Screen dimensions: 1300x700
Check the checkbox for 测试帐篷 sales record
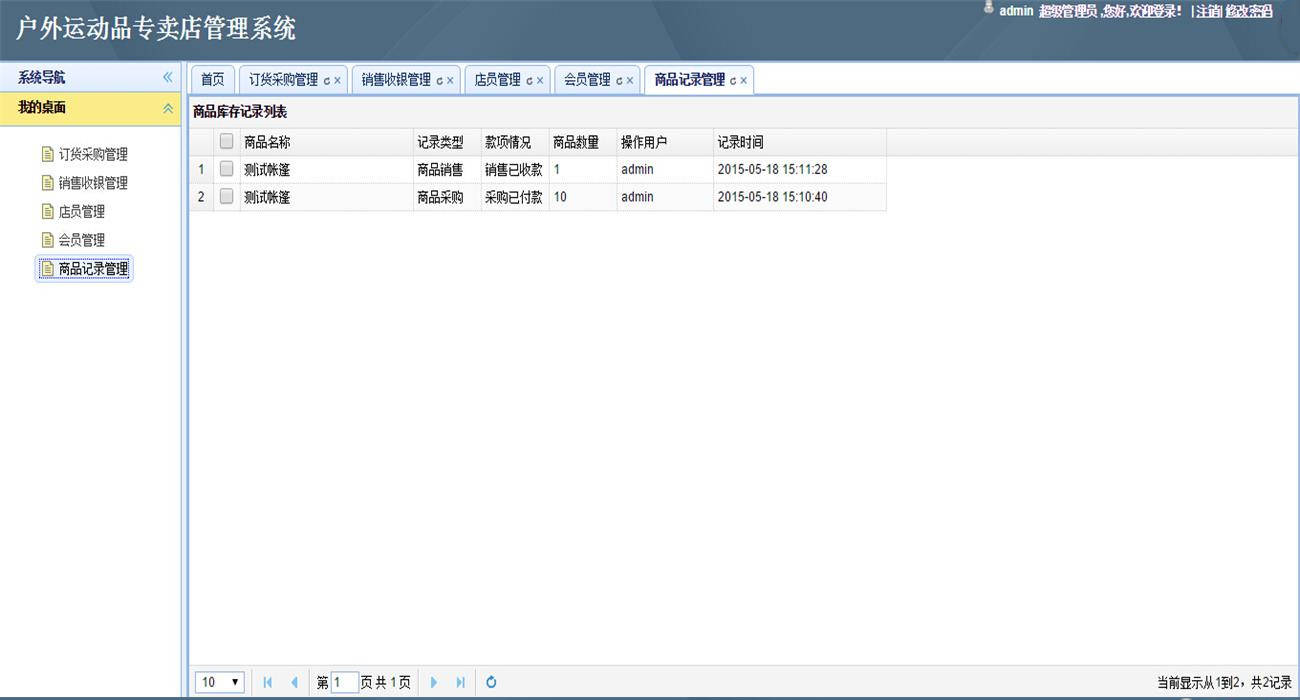click(x=226, y=169)
